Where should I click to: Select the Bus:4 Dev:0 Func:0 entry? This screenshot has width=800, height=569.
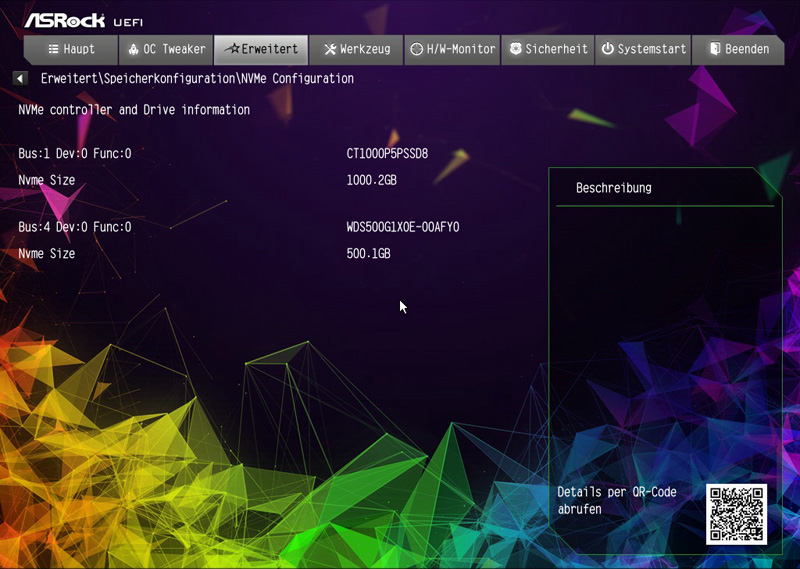pyautogui.click(x=75, y=227)
